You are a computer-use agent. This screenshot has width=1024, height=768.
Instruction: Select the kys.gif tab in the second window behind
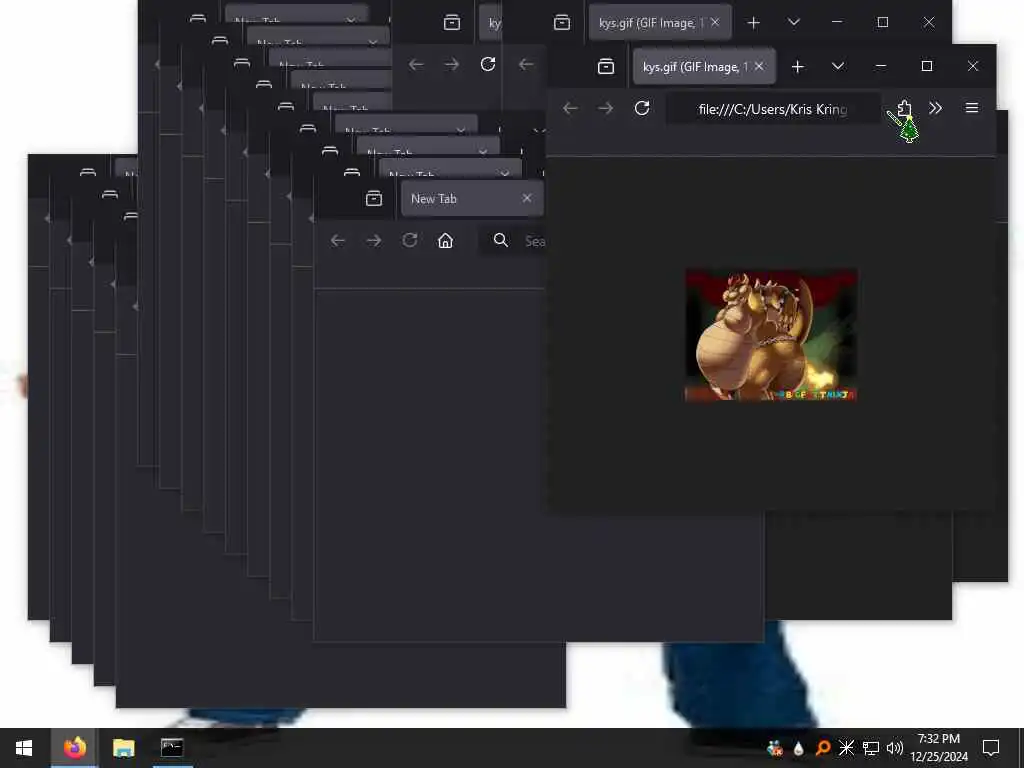660,23
